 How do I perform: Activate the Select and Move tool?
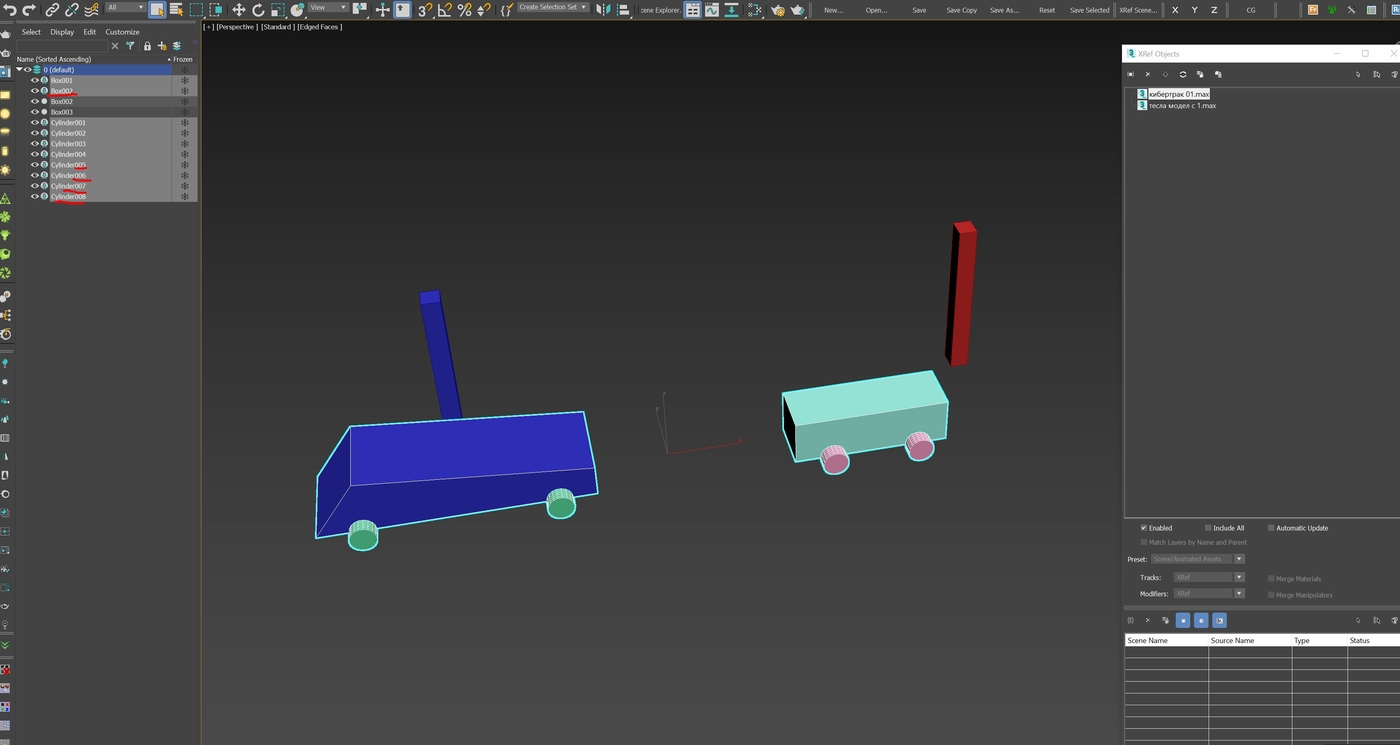click(x=239, y=9)
